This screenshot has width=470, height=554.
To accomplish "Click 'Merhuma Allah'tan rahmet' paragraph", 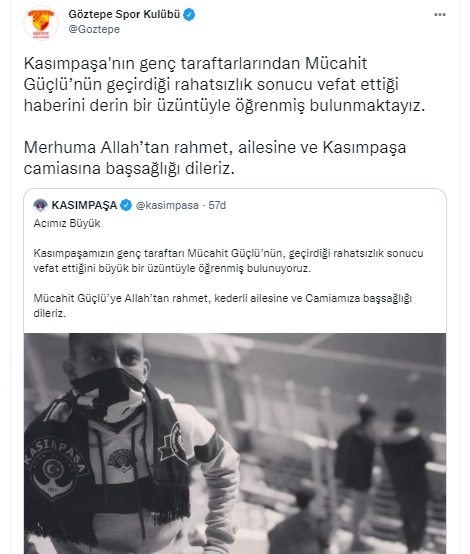I will click(215, 158).
